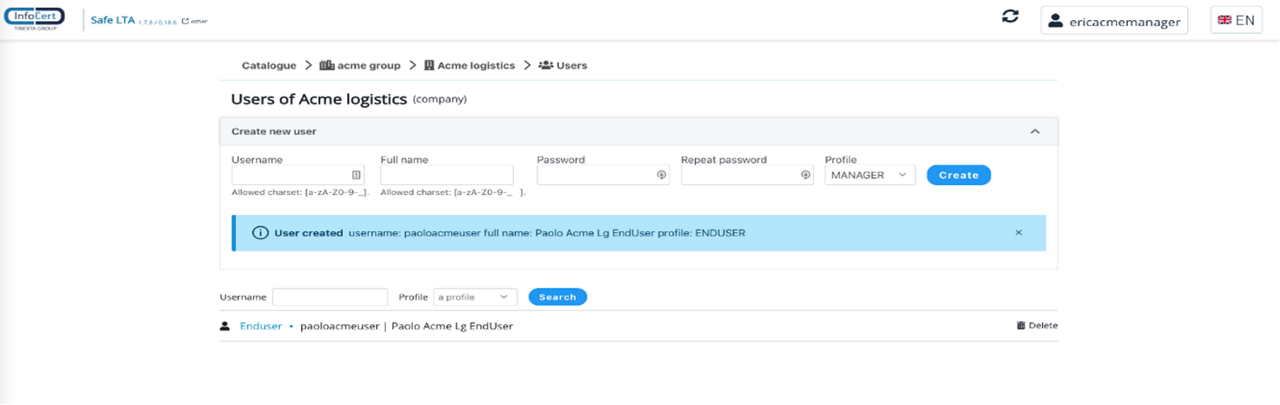Click the info icon in User created banner
The width and height of the screenshot is (1280, 405).
(260, 233)
